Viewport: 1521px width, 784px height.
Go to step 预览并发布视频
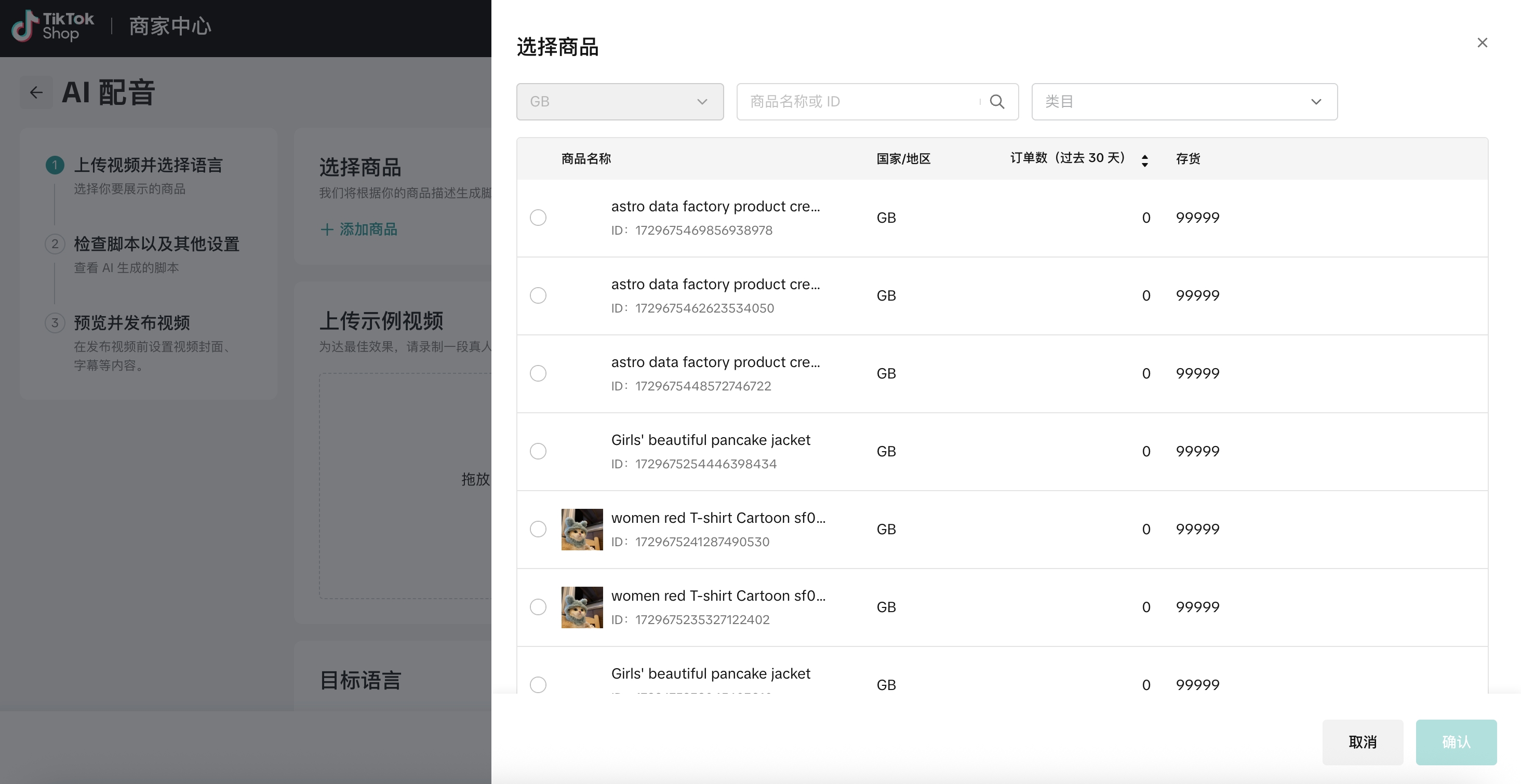click(131, 322)
